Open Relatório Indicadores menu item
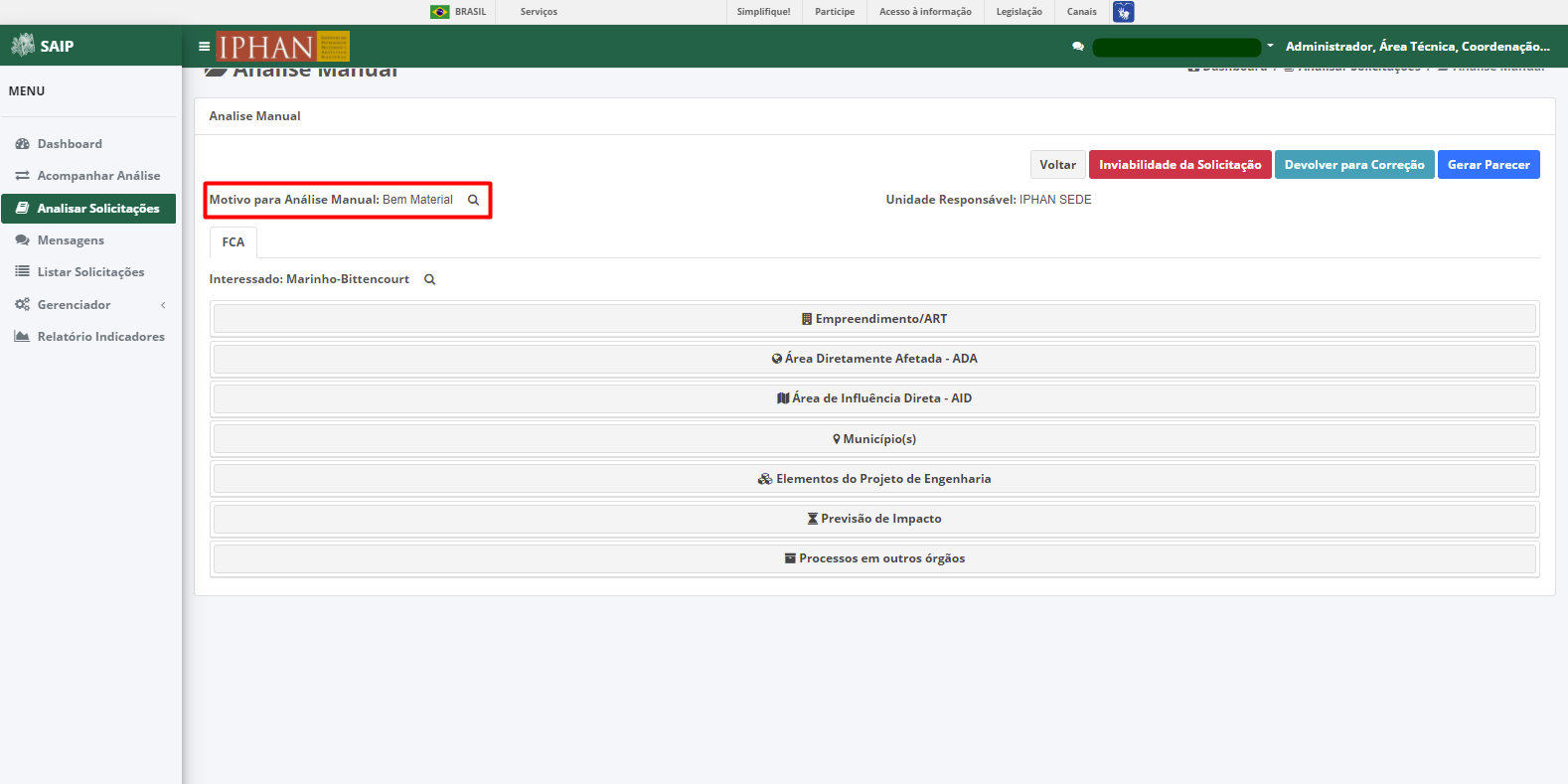Screen dimensions: 1568x784 tap(88, 337)
